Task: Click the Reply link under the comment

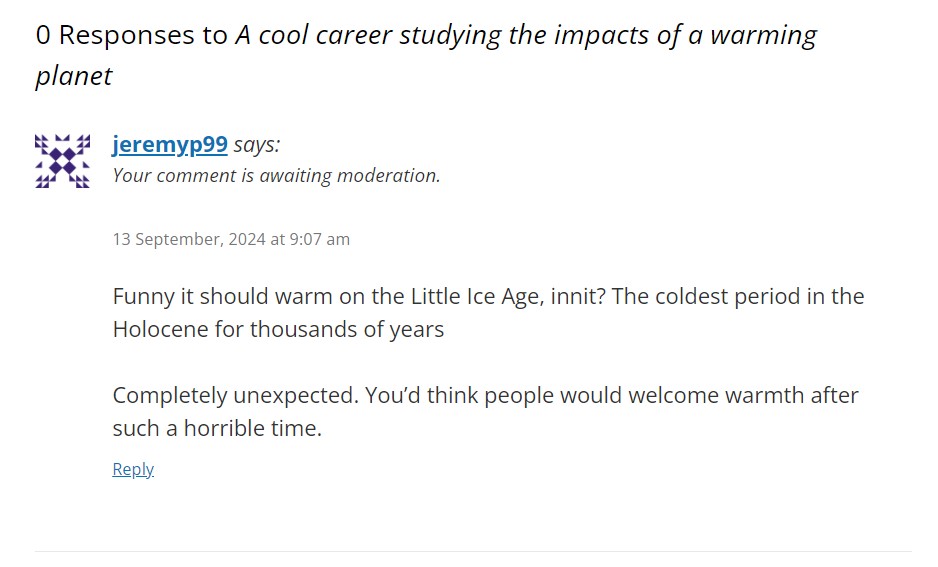Action: (x=133, y=469)
